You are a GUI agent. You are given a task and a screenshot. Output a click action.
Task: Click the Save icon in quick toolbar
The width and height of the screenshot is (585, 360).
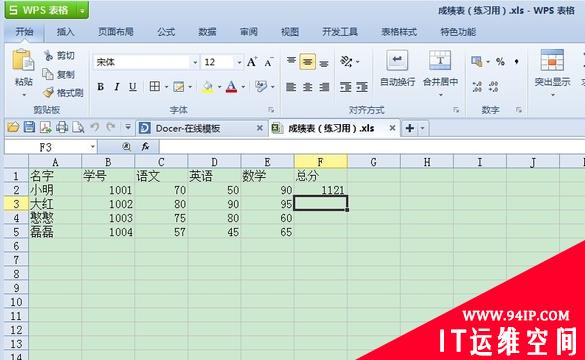(x=29, y=128)
